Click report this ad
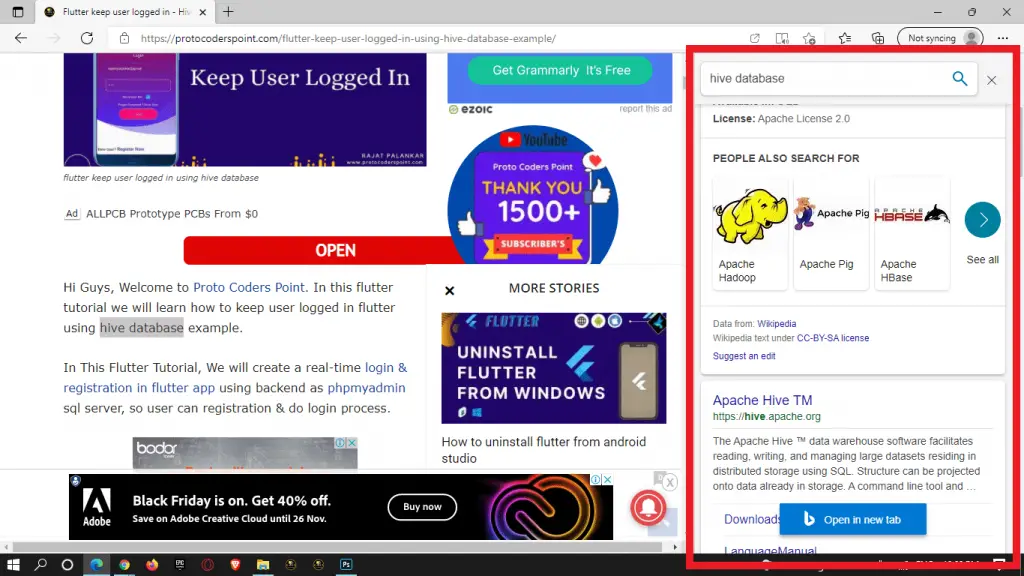The height and width of the screenshot is (576, 1024). point(645,108)
